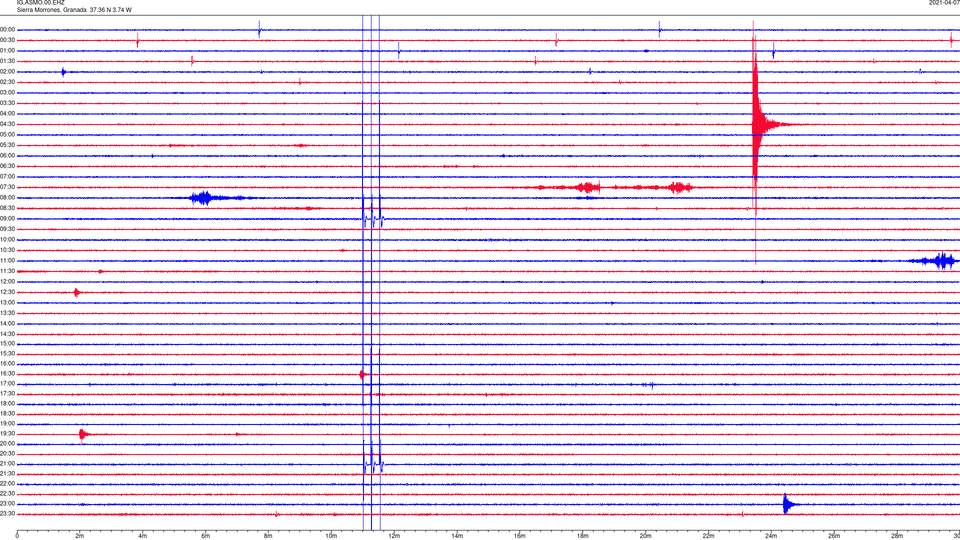Click the 13:30 hour label

pos(8,313)
